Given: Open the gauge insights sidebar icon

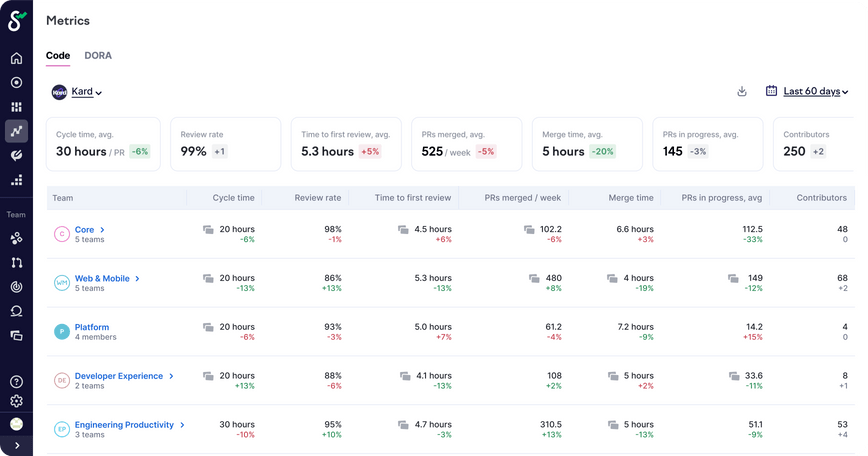Looking at the screenshot, I should tap(17, 156).
